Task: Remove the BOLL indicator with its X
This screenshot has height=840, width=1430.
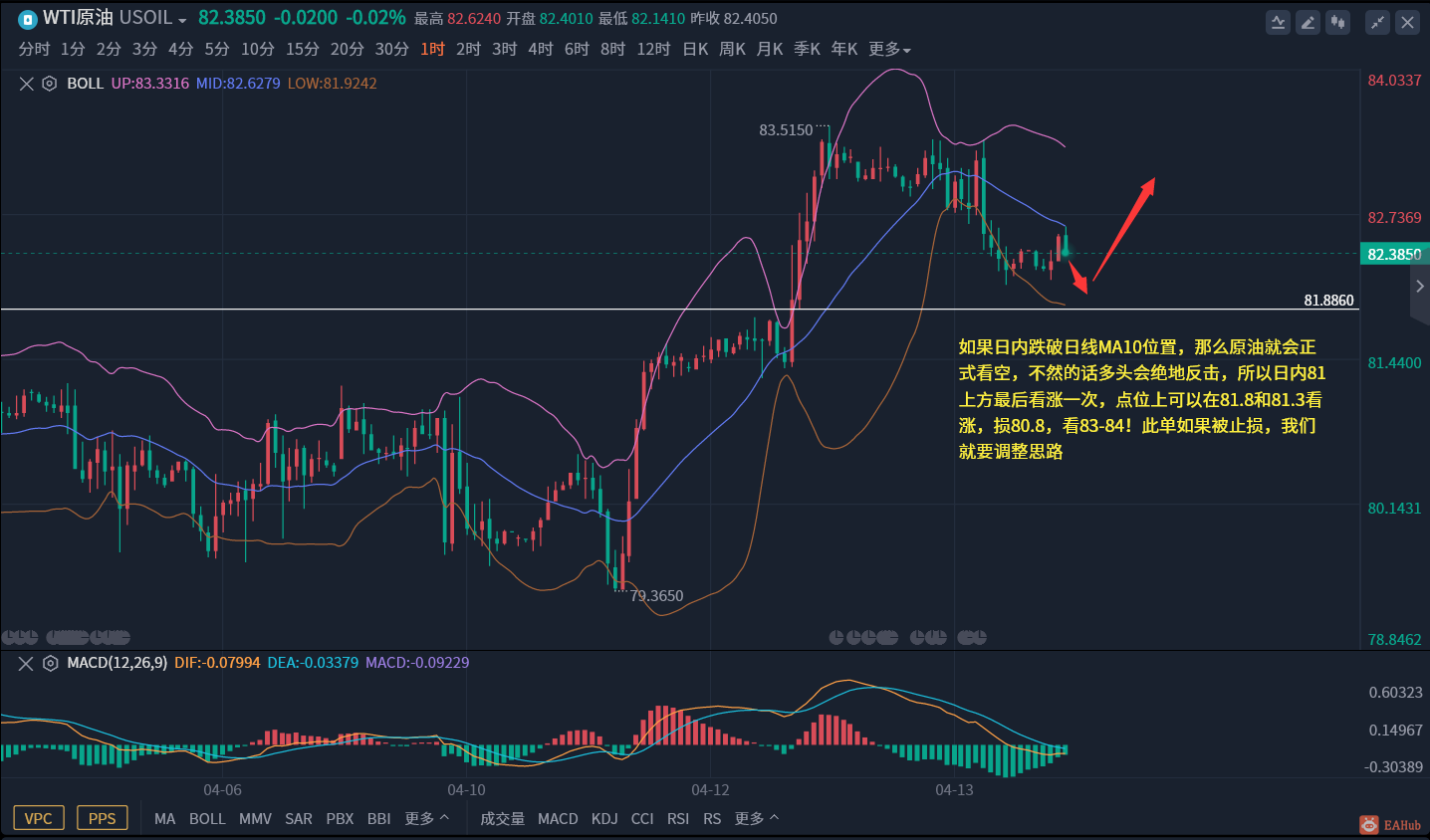Action: 27,84
